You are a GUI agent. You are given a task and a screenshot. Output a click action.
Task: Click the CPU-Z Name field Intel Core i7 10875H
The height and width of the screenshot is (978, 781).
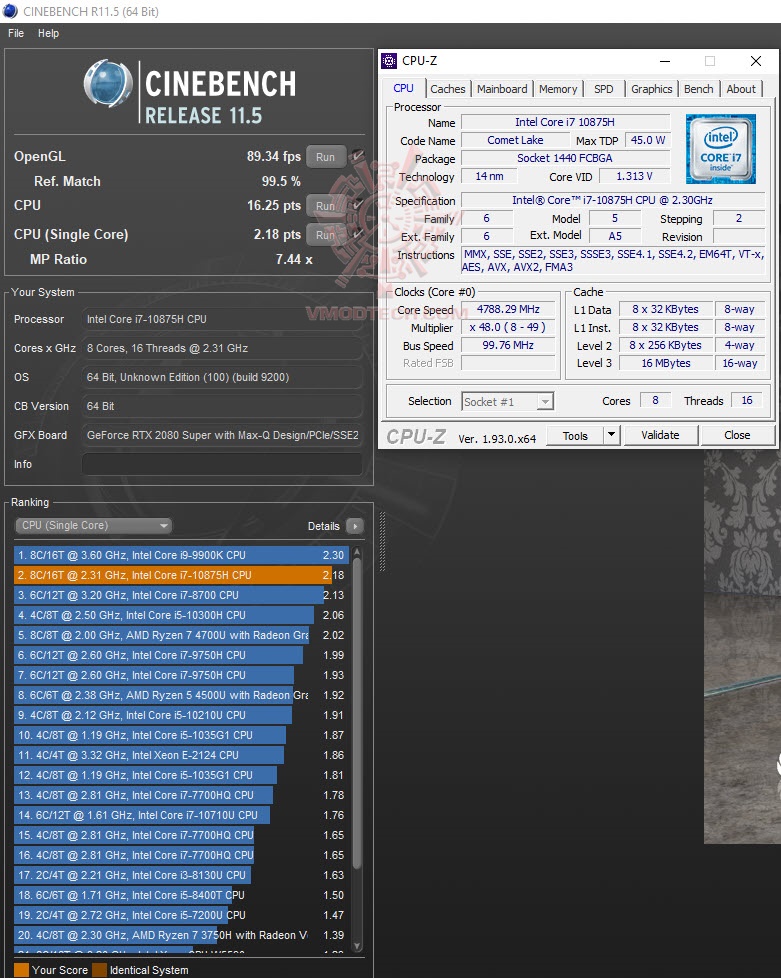[x=565, y=122]
